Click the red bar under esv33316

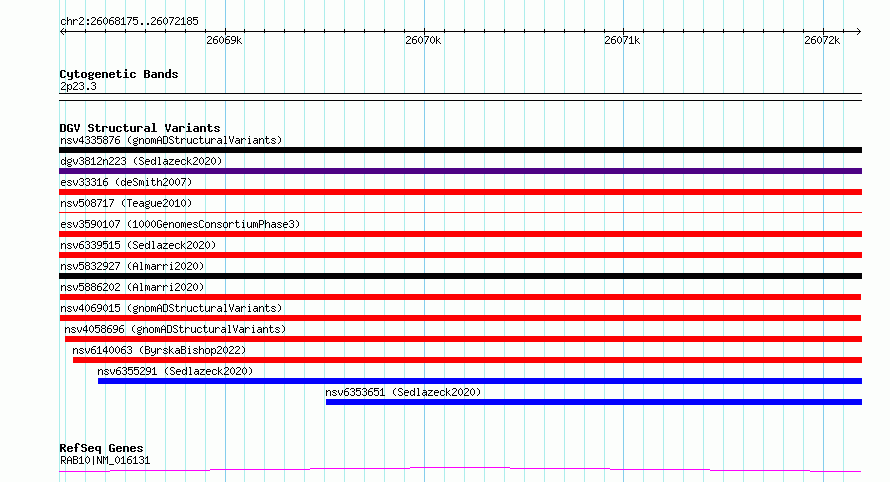coord(460,192)
